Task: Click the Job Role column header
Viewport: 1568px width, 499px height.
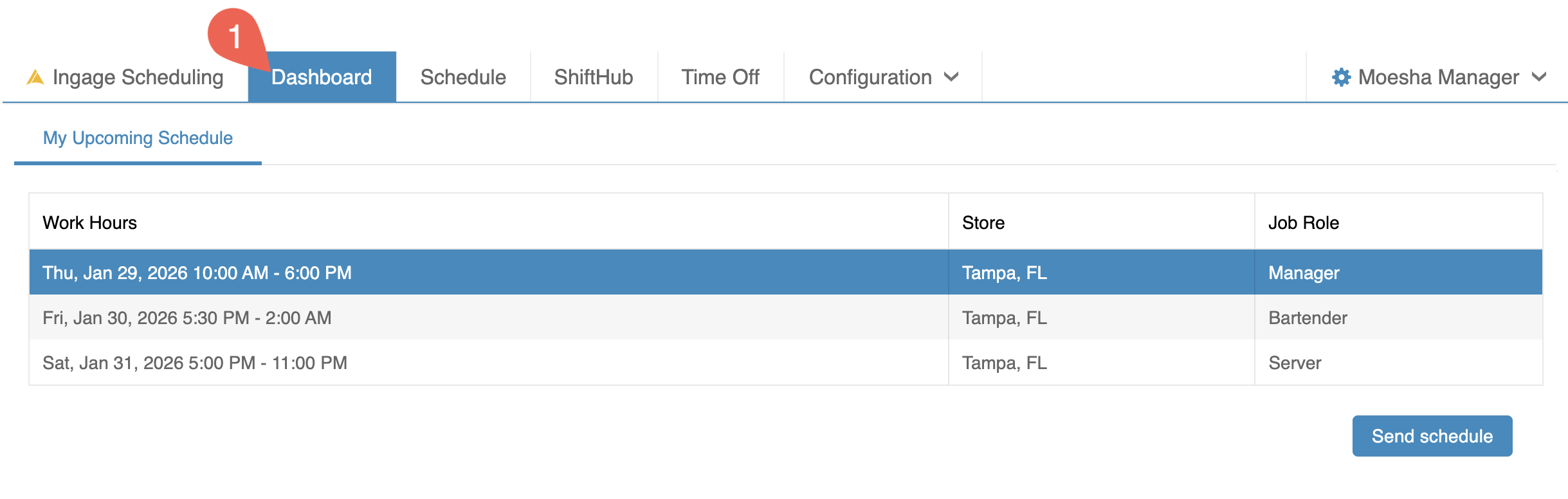Action: tap(1303, 222)
